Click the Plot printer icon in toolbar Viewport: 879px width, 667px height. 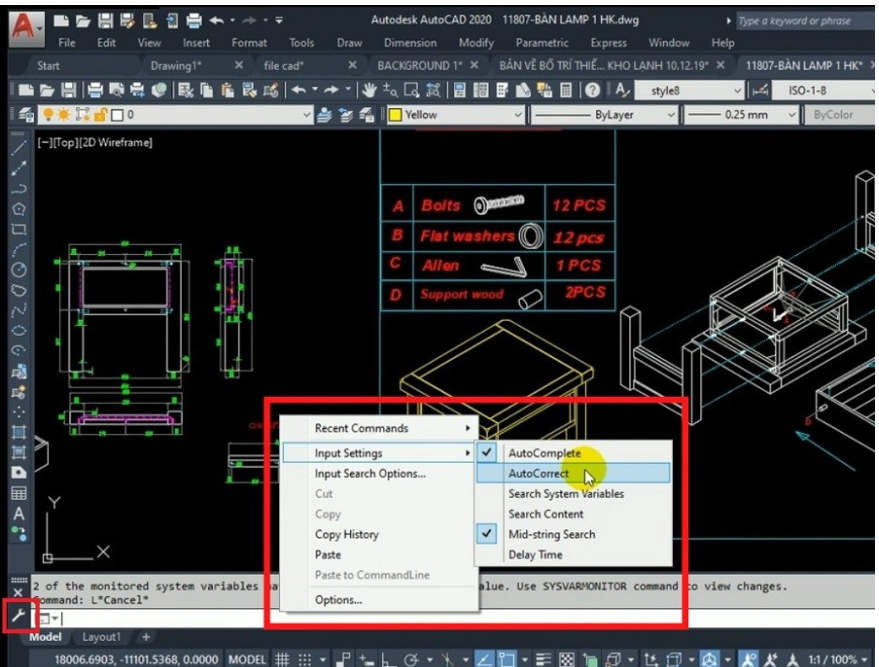(96, 90)
